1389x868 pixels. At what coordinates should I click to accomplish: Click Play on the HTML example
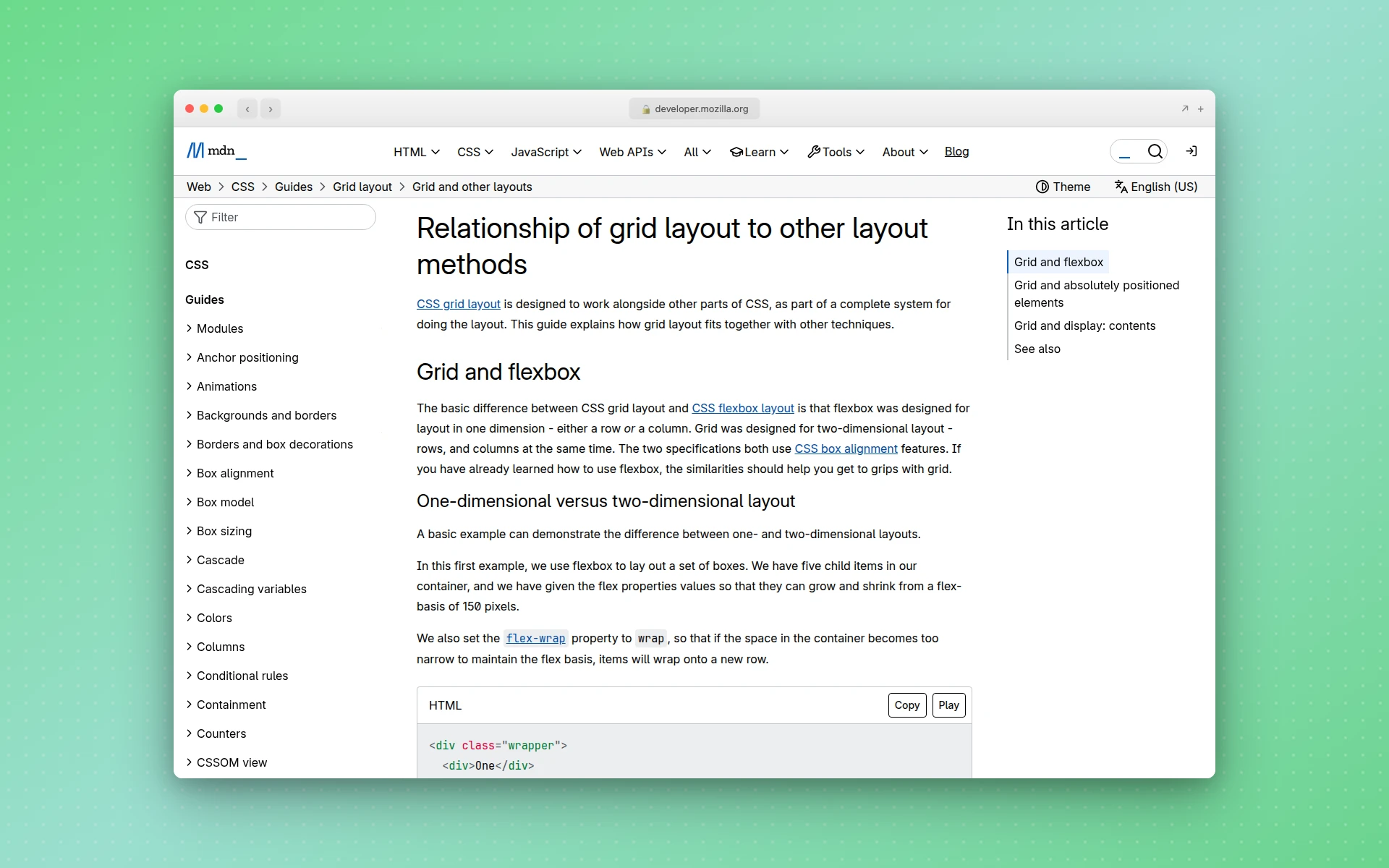coord(948,705)
